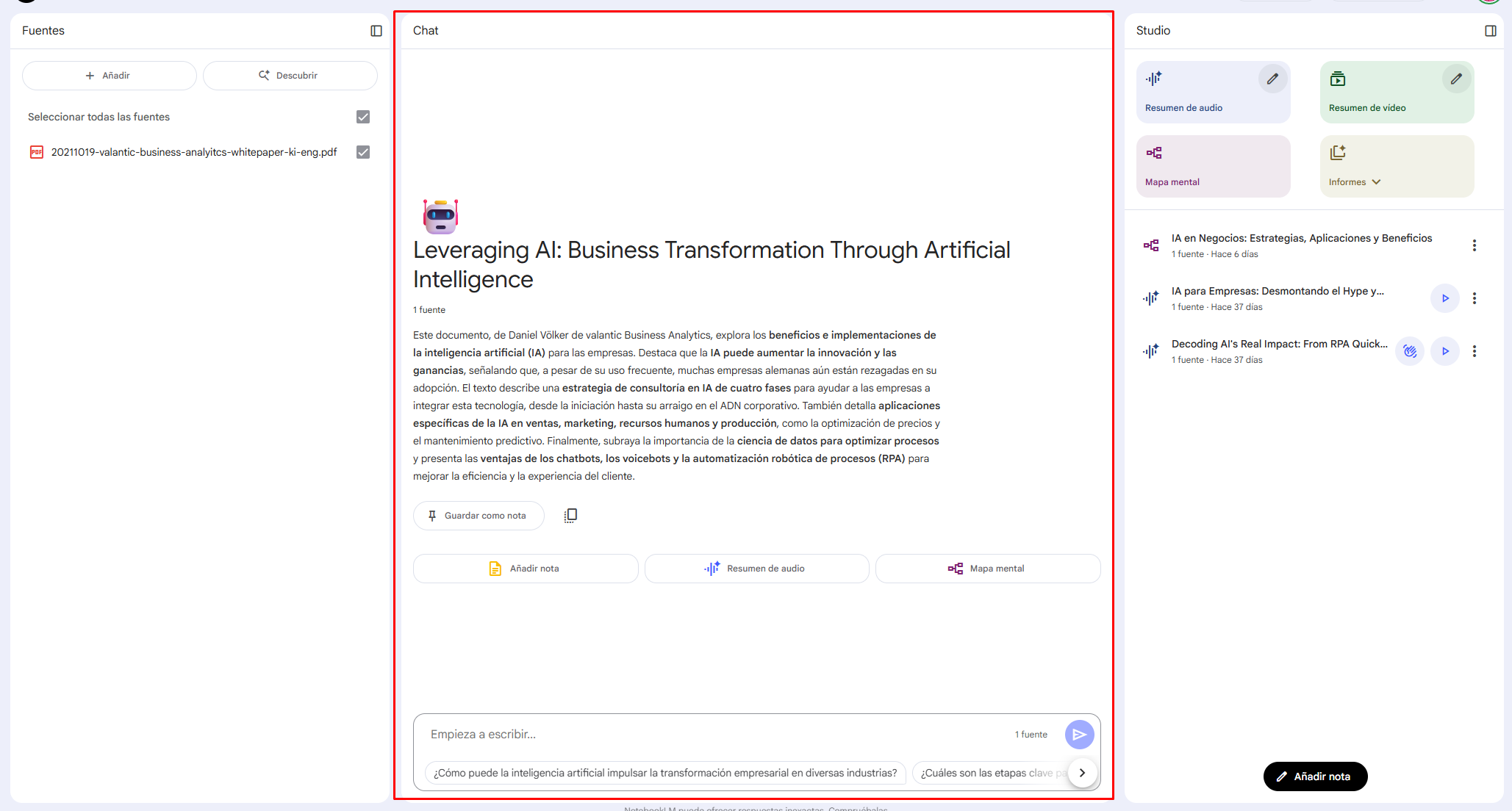Toggle Seleccionar todas las fuentes checkbox
Image resolution: width=1512 pixels, height=811 pixels.
pos(363,117)
